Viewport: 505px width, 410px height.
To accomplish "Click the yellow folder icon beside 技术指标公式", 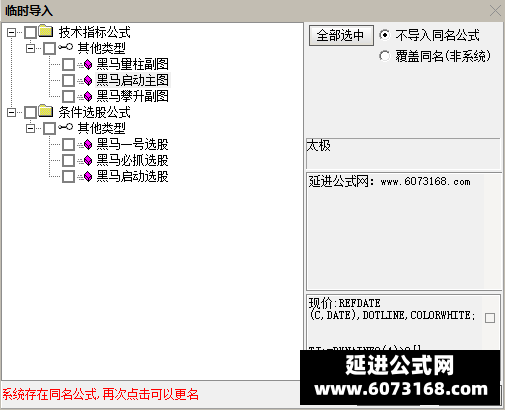I will click(x=46, y=31).
